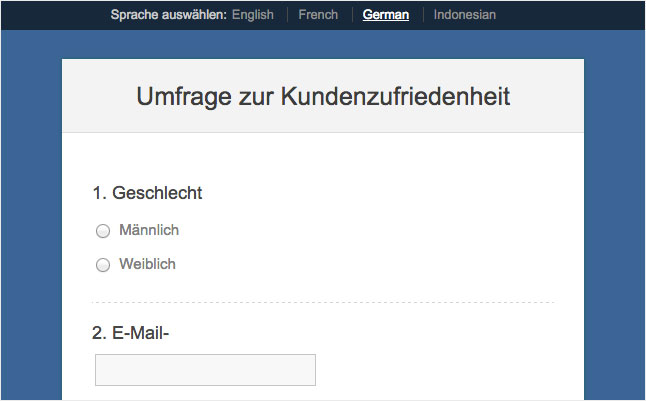Click the blue background left of the form
The height and width of the screenshot is (401, 646).
tap(30, 220)
